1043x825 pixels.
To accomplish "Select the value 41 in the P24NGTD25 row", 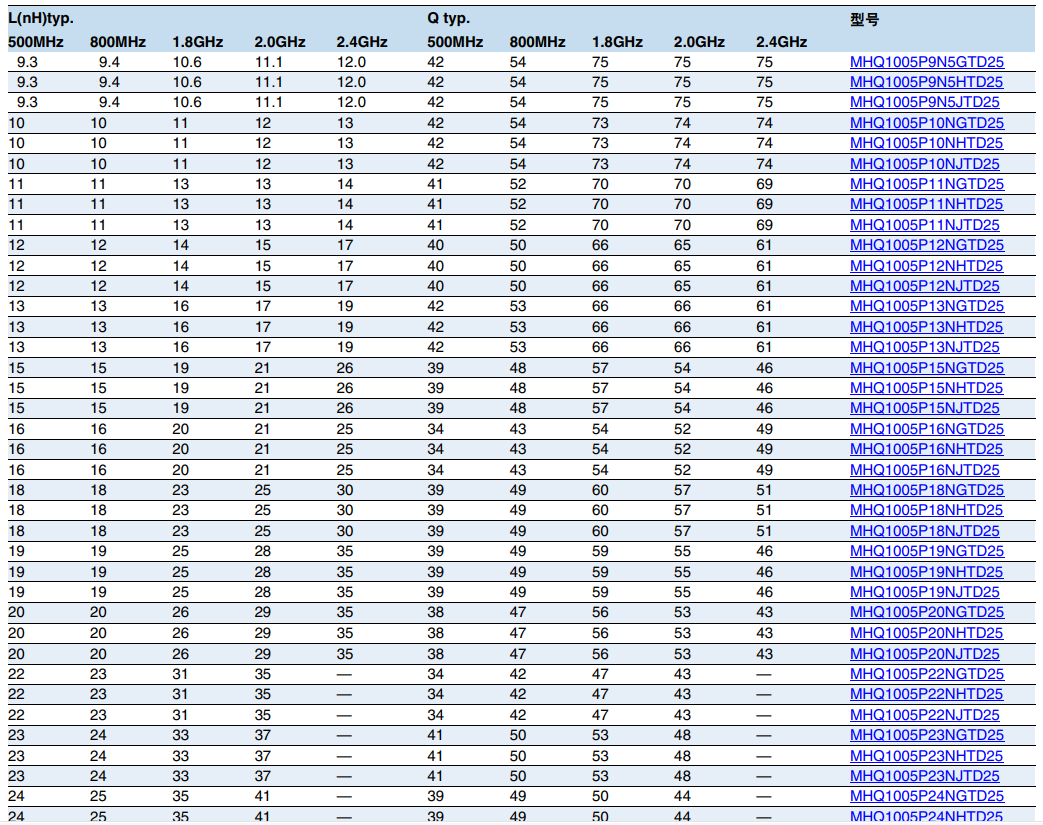I will (x=263, y=796).
